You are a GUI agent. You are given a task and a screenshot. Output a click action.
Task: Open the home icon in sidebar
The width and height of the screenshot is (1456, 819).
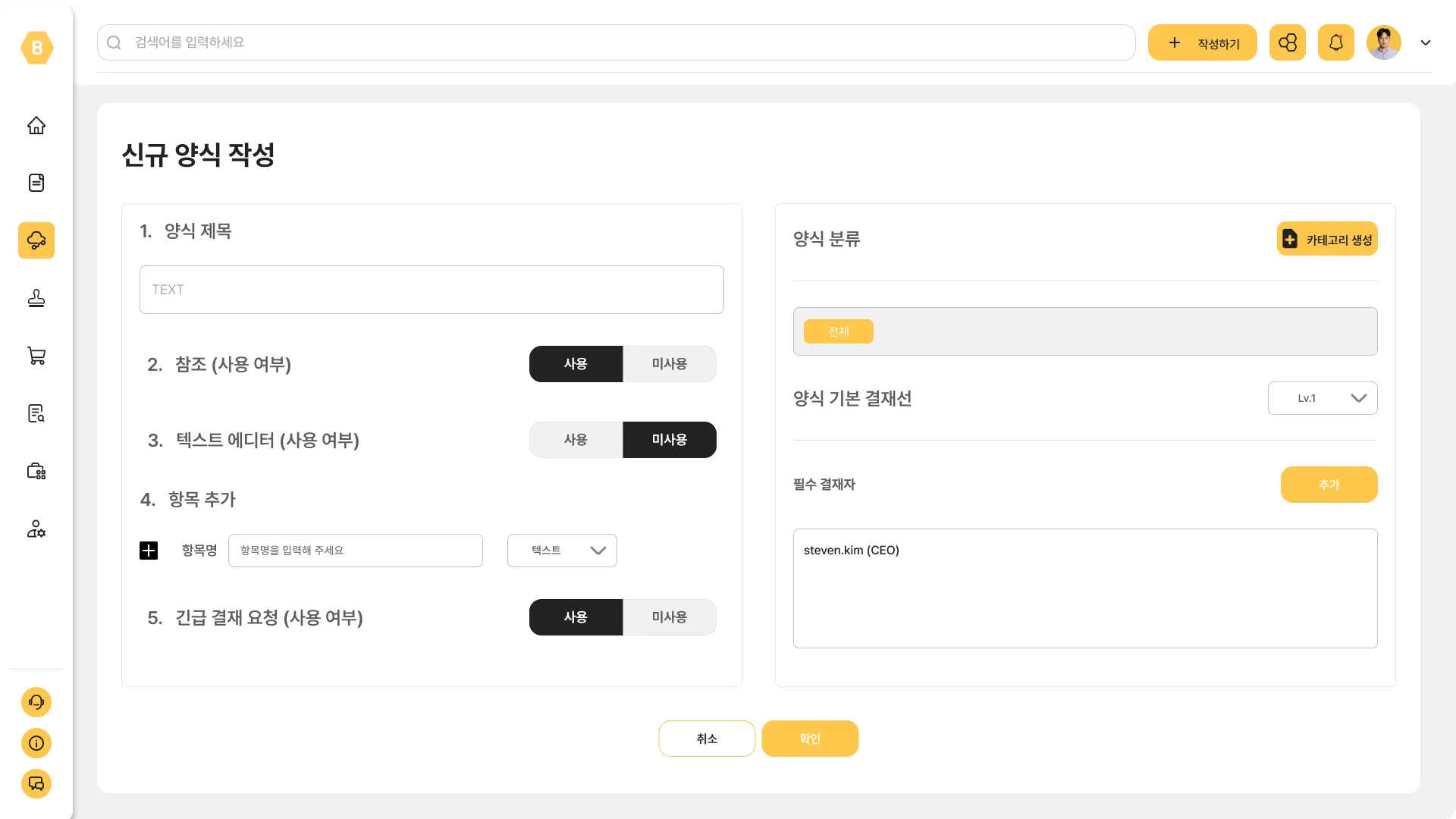(36, 125)
